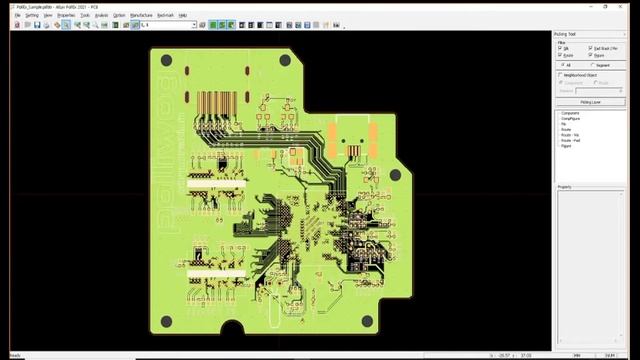Click the blue floppy-disk save icon
The image size is (640, 360).
click(37, 25)
